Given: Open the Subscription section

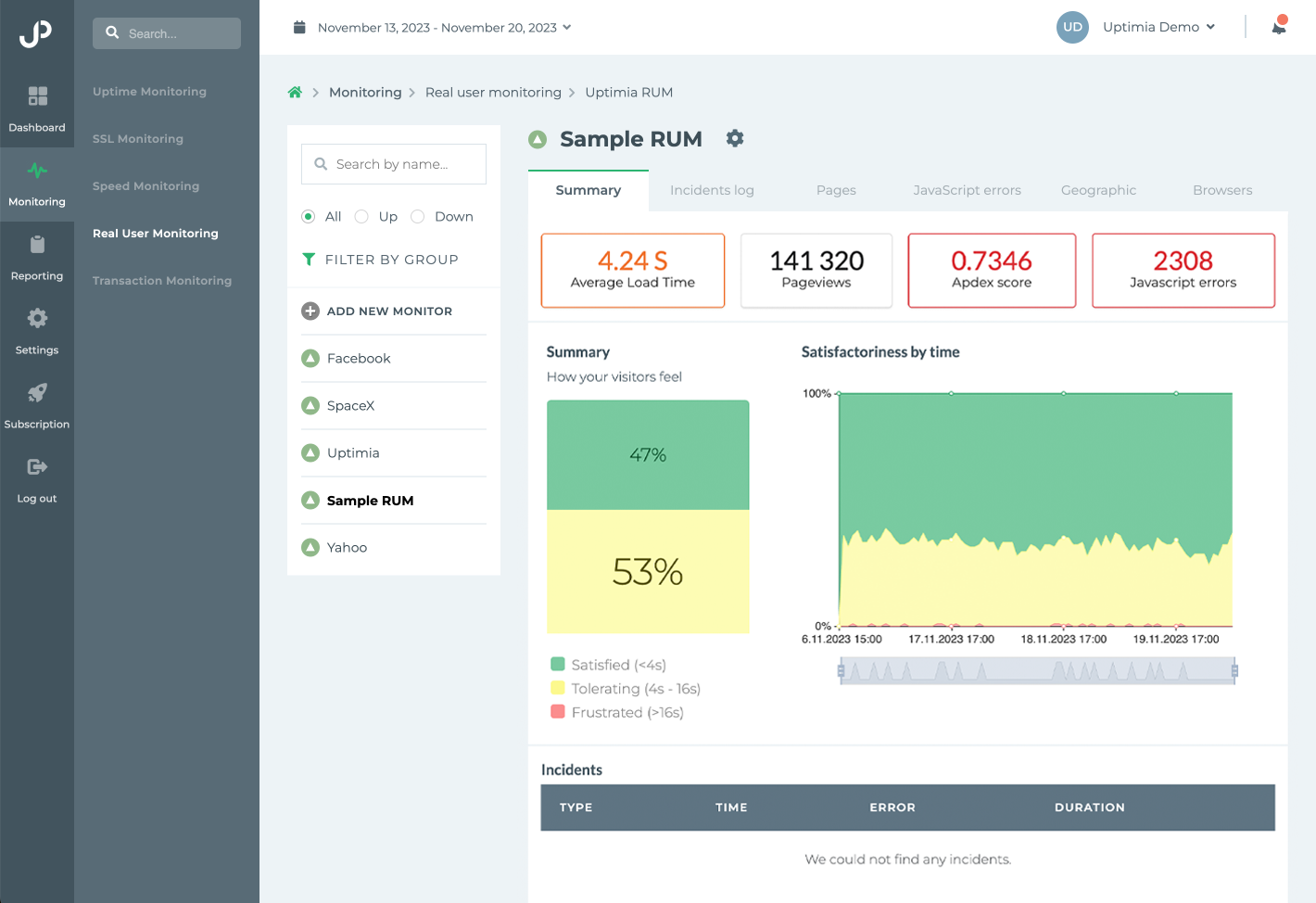Looking at the screenshot, I should tap(37, 405).
